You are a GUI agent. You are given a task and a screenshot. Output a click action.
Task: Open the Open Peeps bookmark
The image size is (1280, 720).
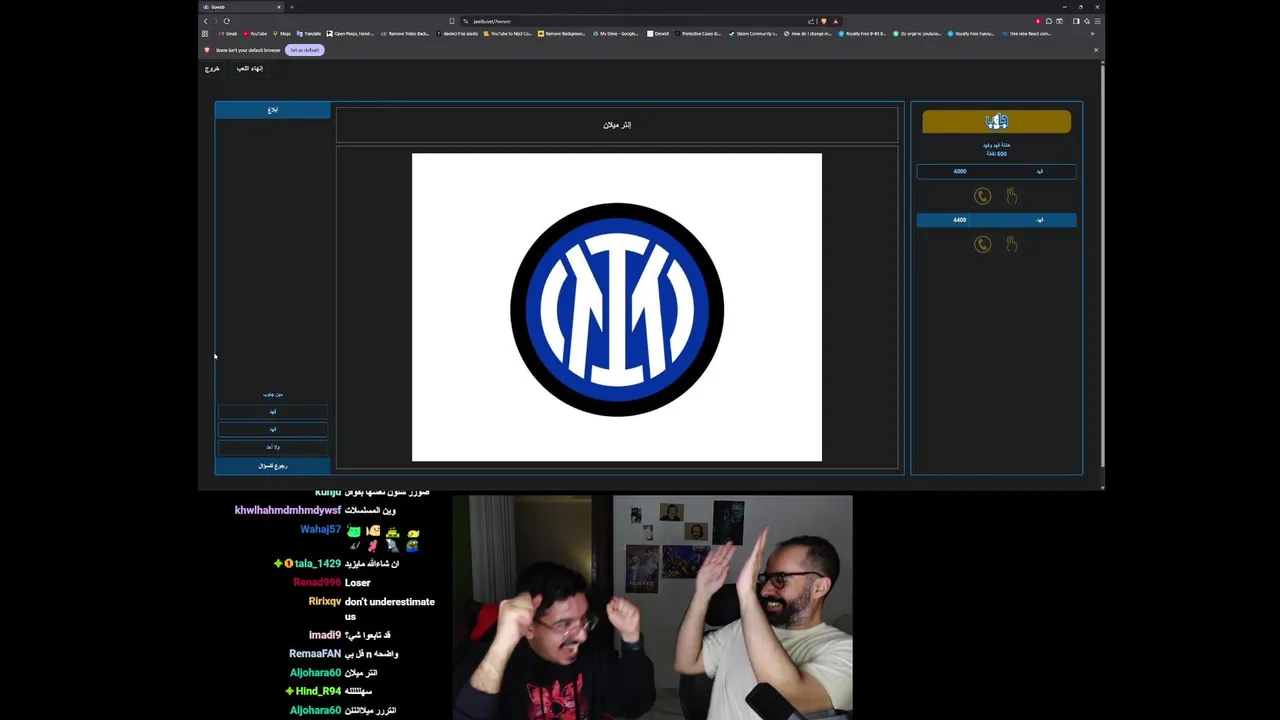pos(350,34)
